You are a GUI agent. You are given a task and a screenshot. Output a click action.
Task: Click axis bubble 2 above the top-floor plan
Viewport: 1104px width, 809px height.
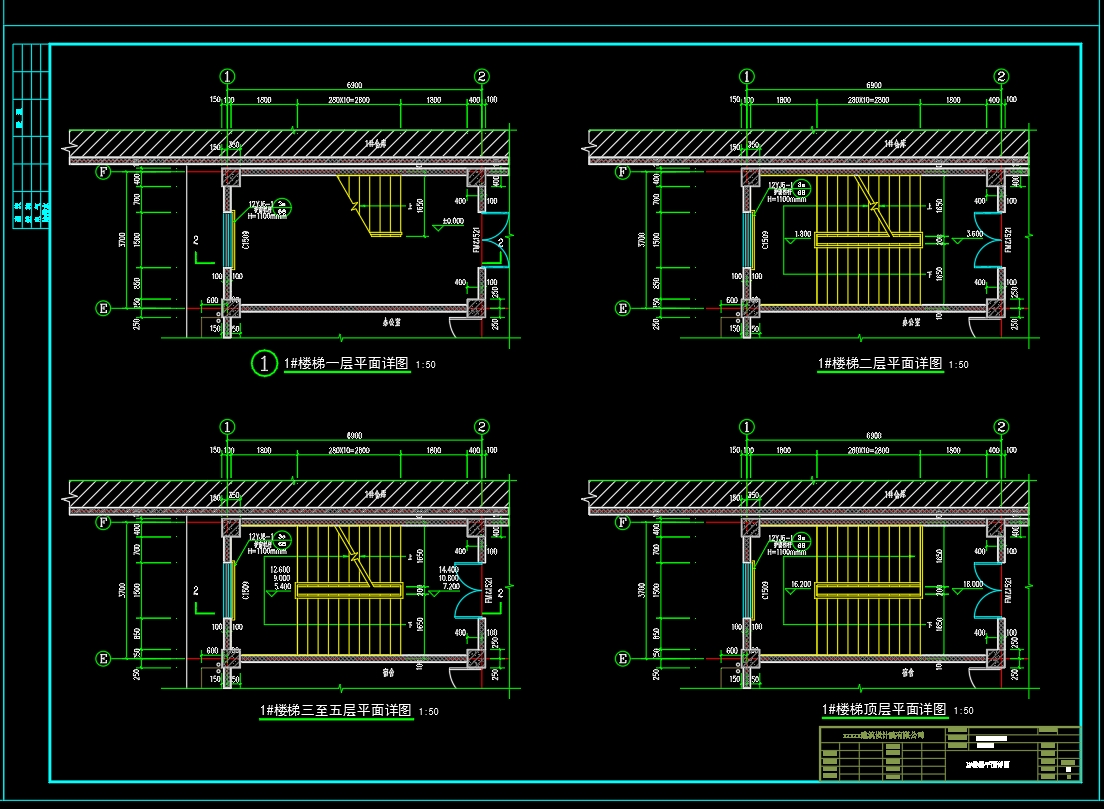1001,427
